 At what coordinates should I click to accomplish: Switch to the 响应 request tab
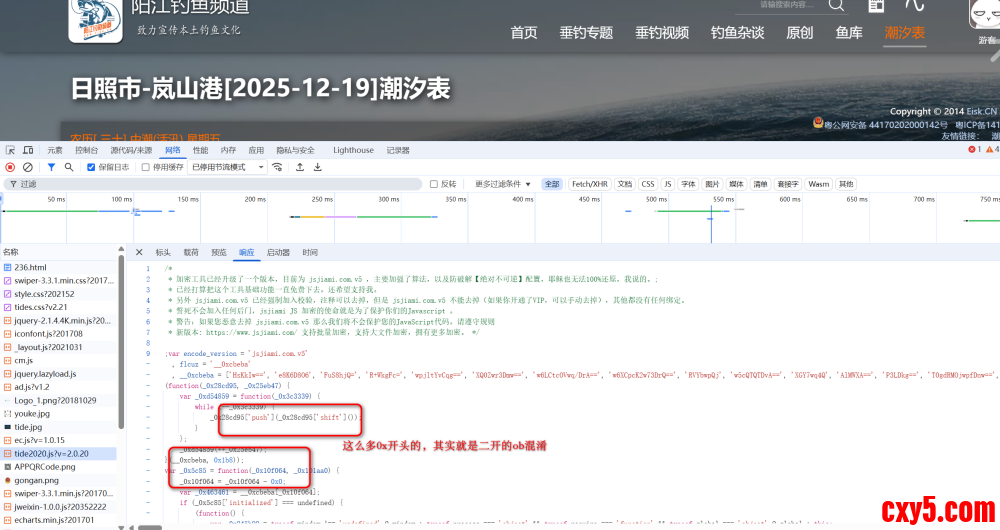[246, 253]
